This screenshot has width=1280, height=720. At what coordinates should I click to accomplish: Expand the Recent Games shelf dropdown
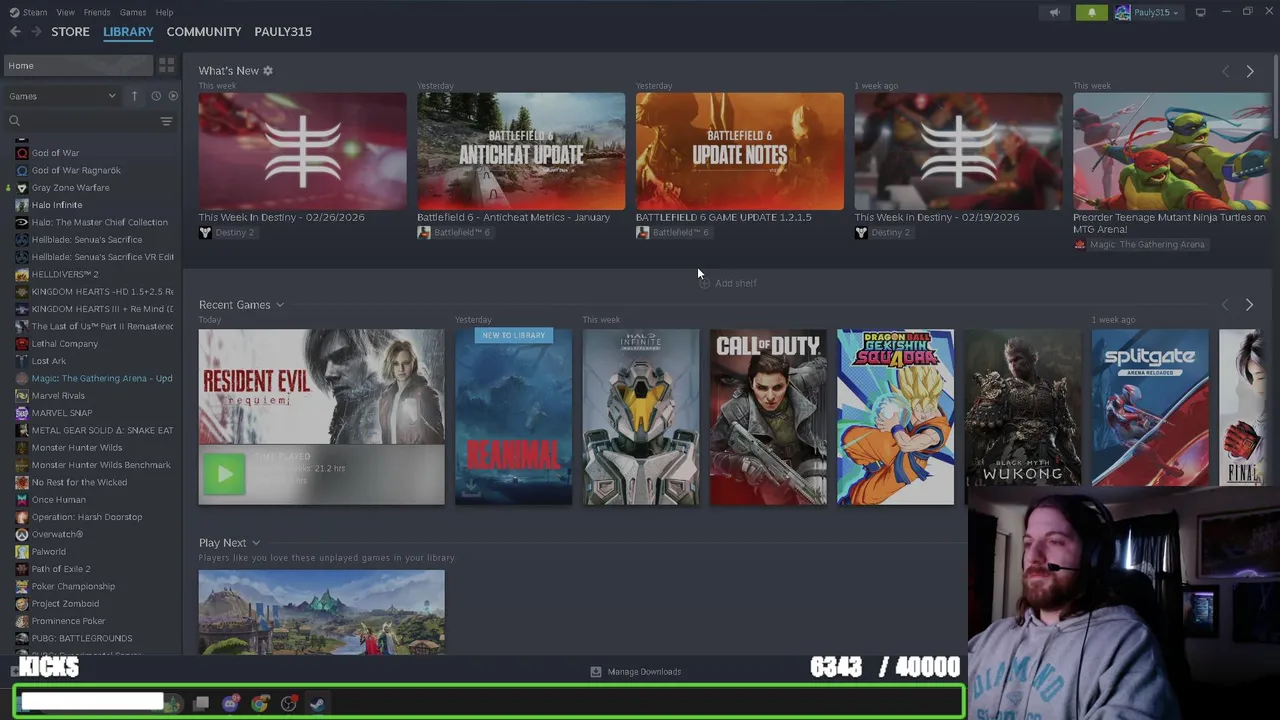[x=280, y=305]
